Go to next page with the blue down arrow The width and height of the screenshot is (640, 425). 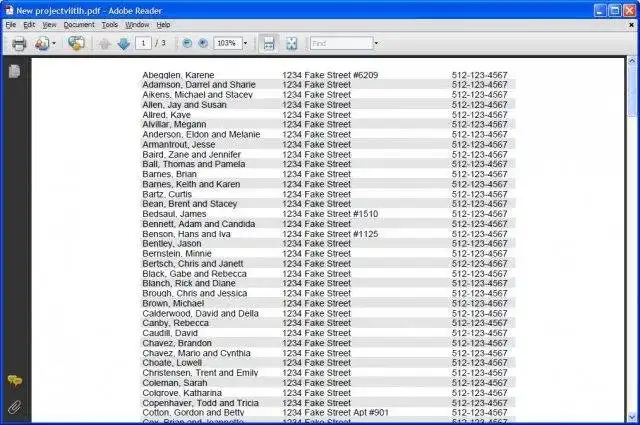click(x=124, y=43)
